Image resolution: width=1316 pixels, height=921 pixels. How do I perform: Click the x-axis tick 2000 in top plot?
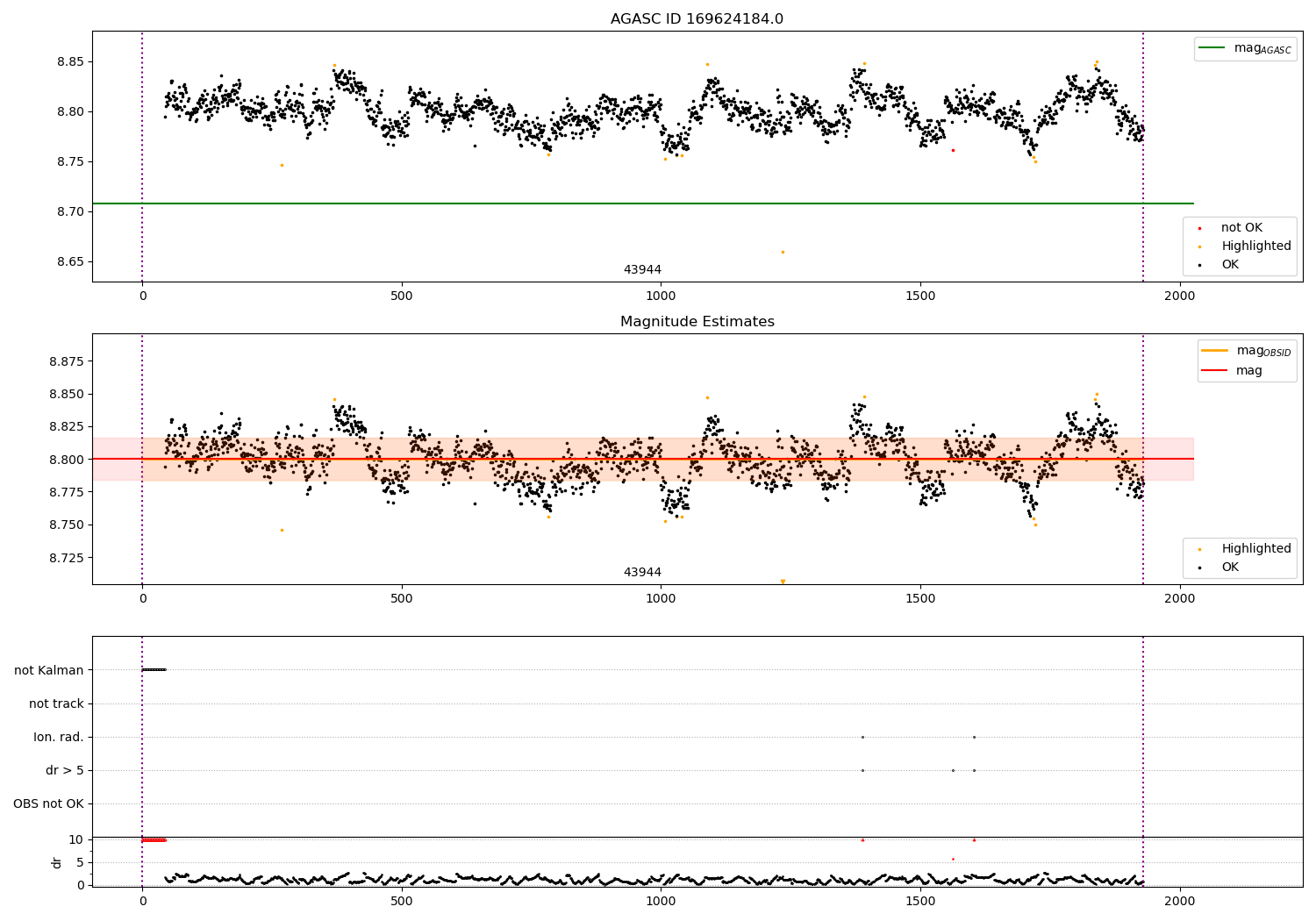pos(1179,296)
